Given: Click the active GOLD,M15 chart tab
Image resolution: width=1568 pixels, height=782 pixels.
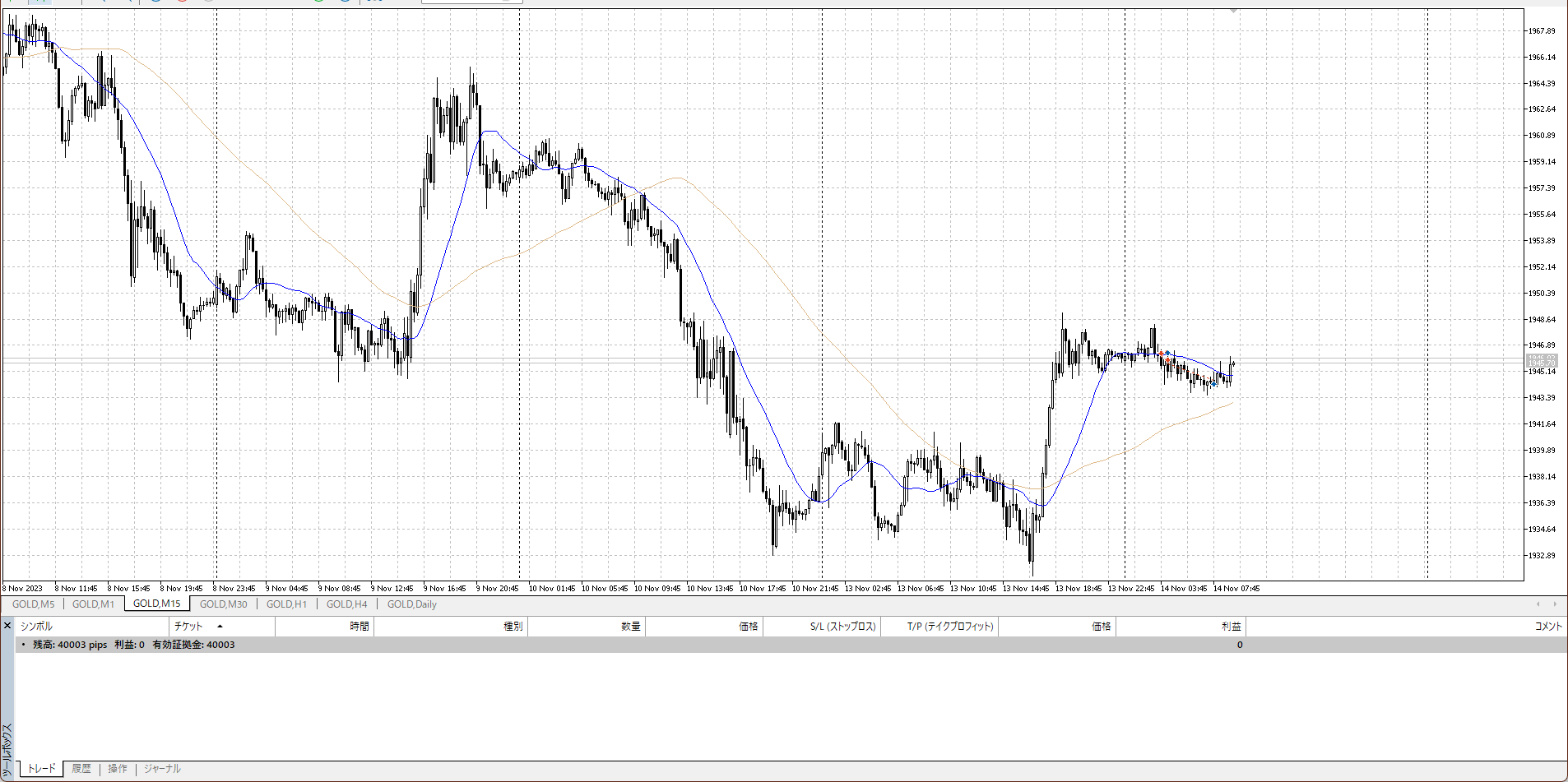Looking at the screenshot, I should tap(156, 604).
